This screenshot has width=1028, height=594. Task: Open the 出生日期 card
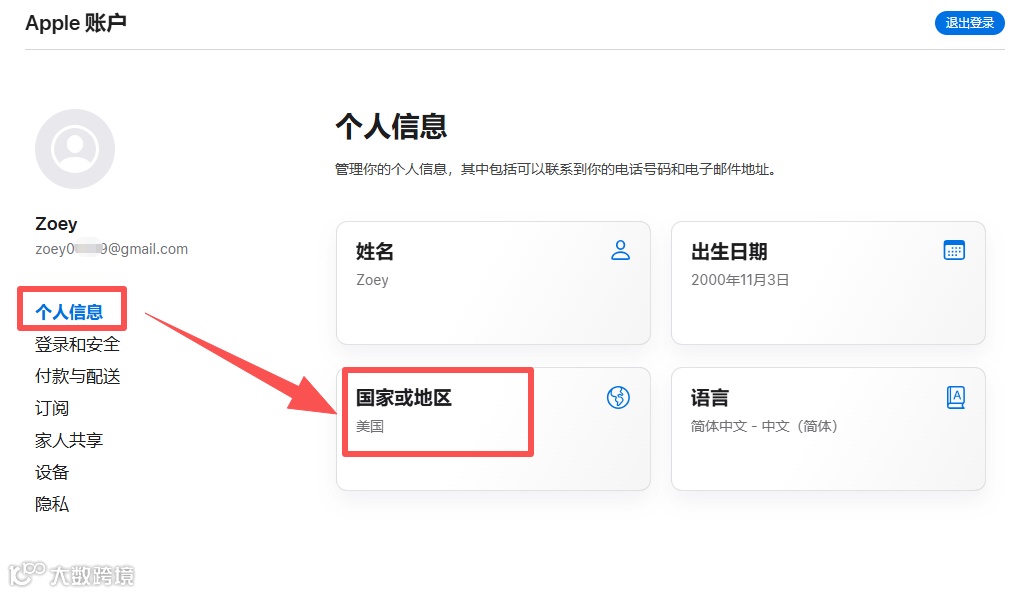click(x=828, y=283)
